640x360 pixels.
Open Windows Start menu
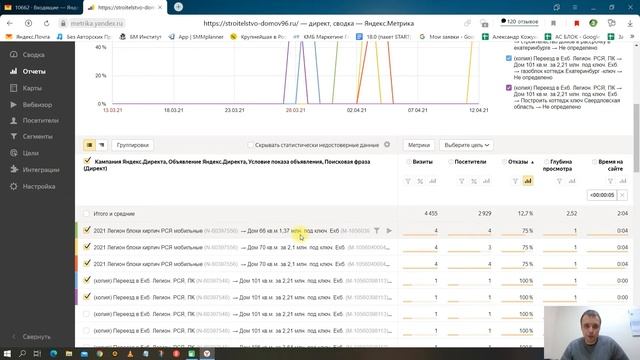pos(7,353)
